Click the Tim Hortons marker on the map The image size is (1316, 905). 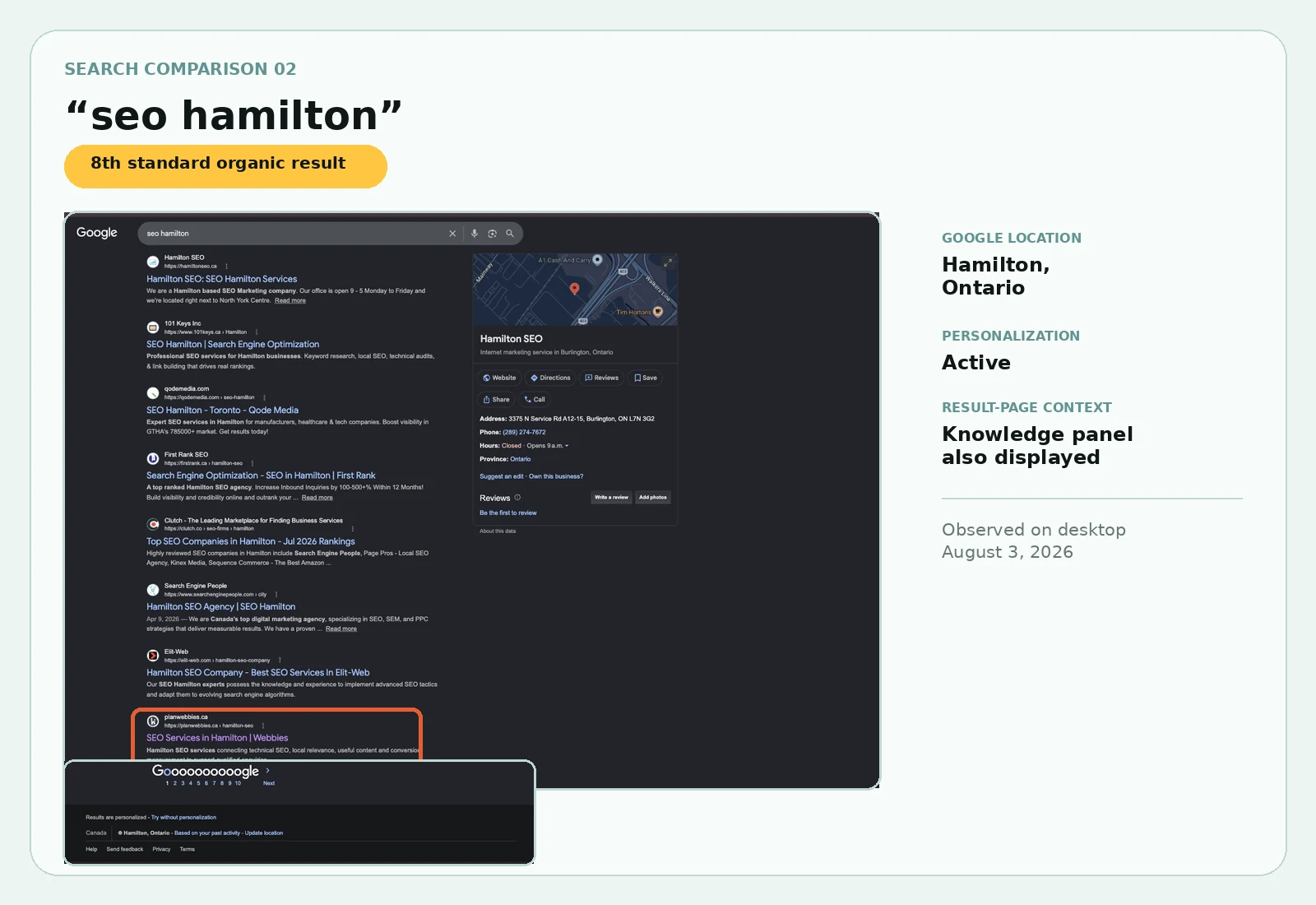pyautogui.click(x=658, y=312)
